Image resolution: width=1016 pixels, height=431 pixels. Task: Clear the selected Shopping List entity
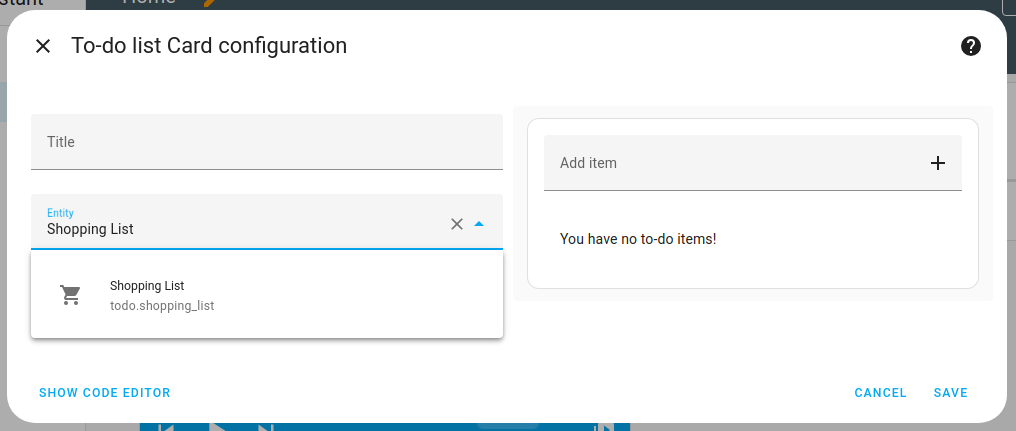click(x=457, y=224)
